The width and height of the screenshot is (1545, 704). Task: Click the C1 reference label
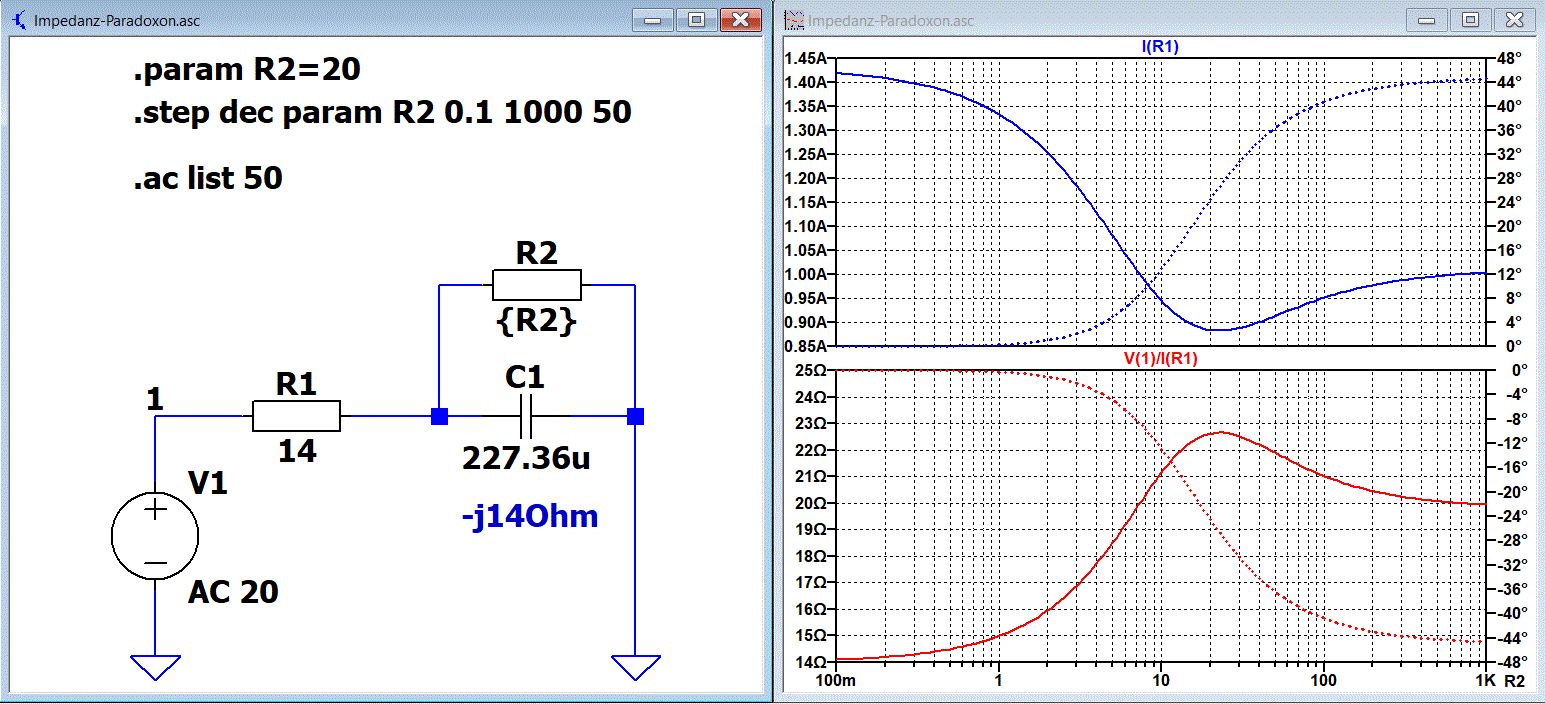coord(525,377)
